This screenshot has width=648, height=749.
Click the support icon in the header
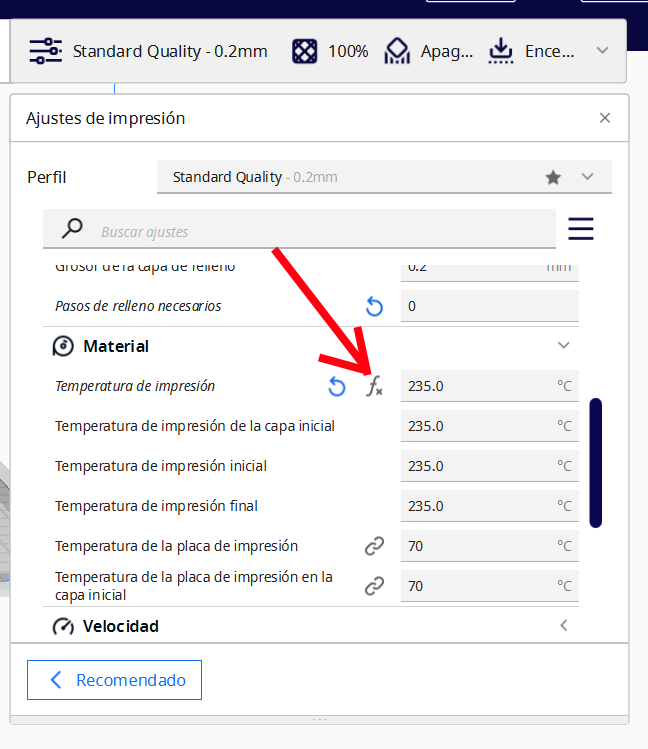pyautogui.click(x=398, y=51)
